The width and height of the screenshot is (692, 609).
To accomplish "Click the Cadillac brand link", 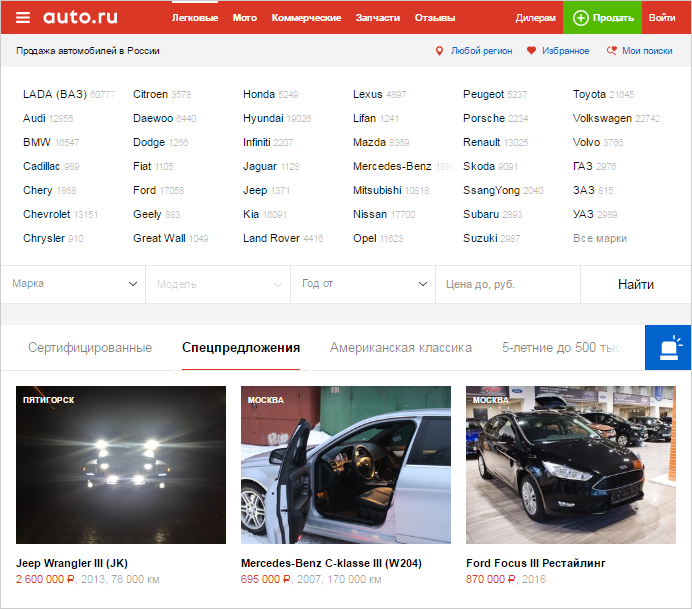I will (x=41, y=166).
